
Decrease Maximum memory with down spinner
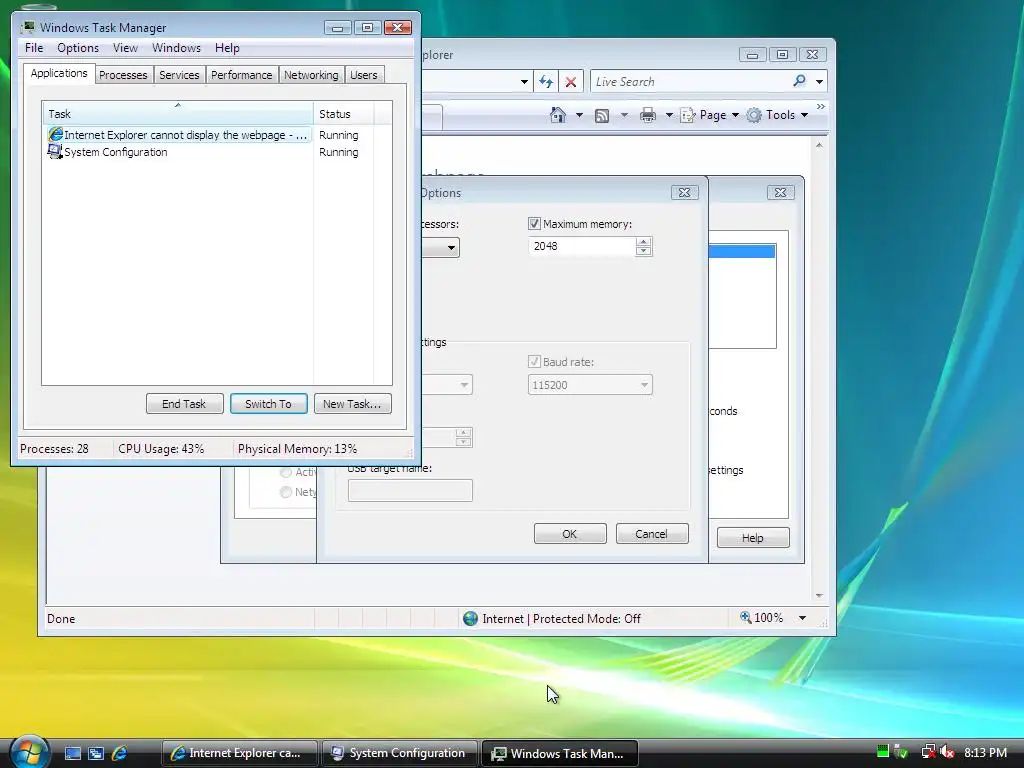coord(643,251)
